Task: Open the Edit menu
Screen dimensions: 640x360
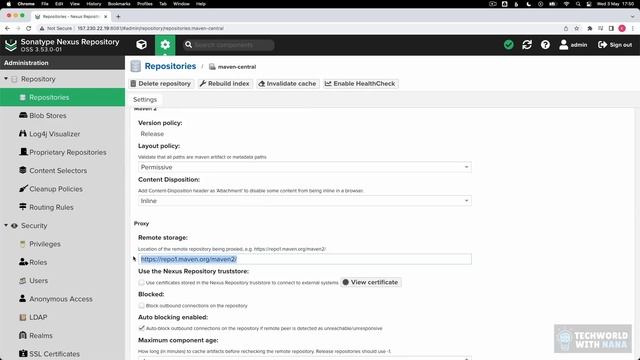Action: pyautogui.click(x=59, y=4)
